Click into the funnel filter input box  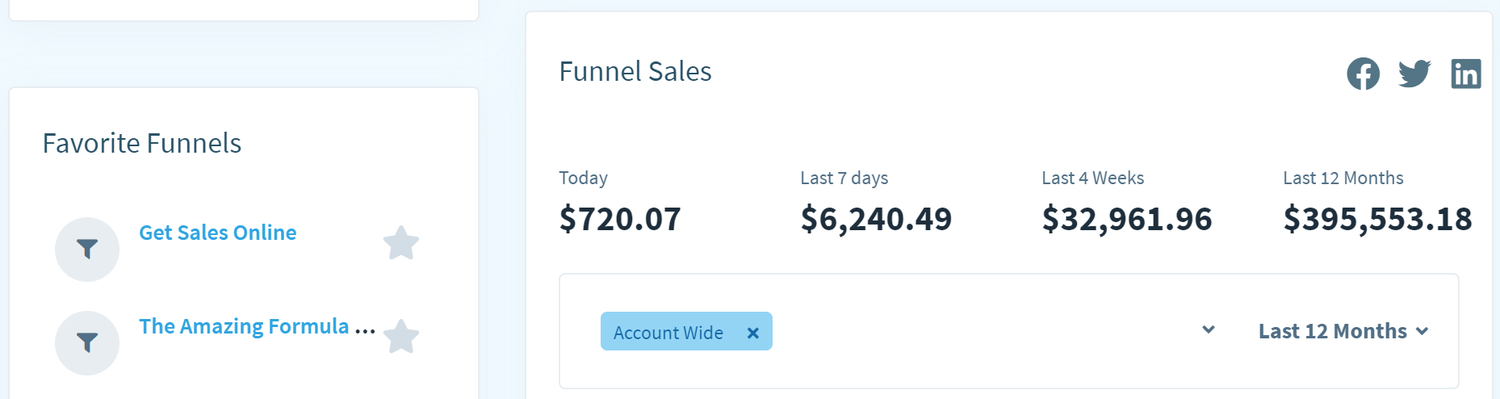pyautogui.click(x=985, y=331)
